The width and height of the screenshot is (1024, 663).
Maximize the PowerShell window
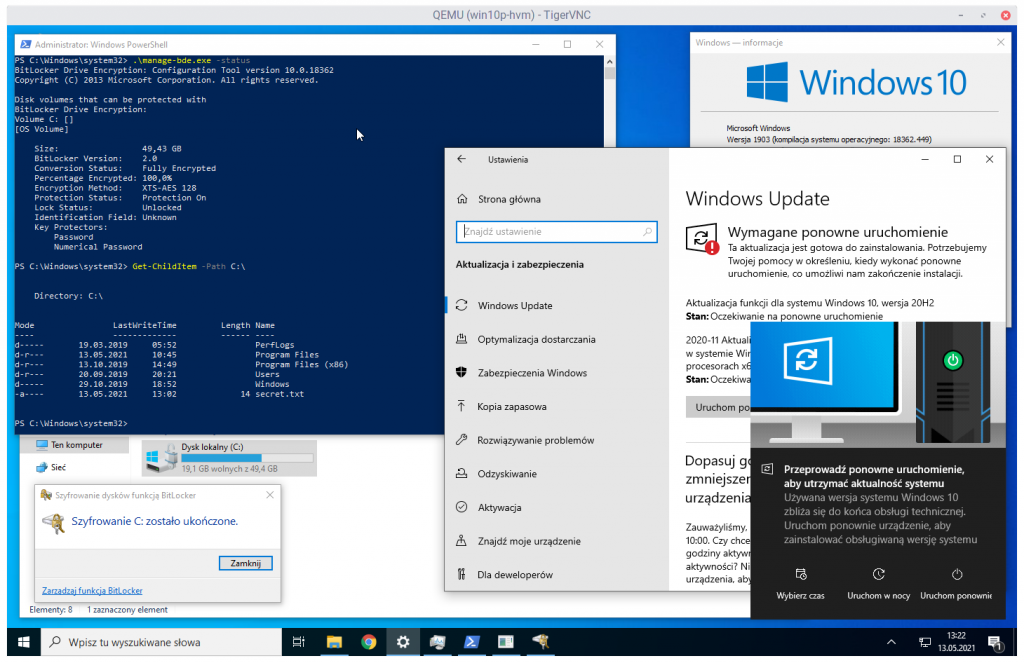(568, 44)
